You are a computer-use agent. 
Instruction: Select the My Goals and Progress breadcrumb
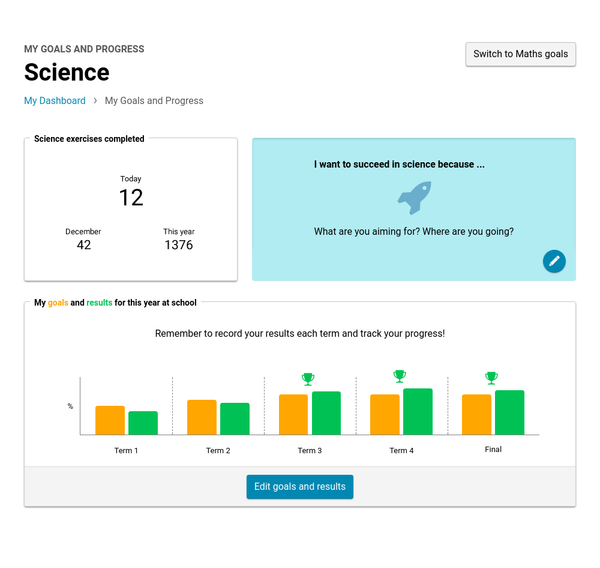pos(154,101)
